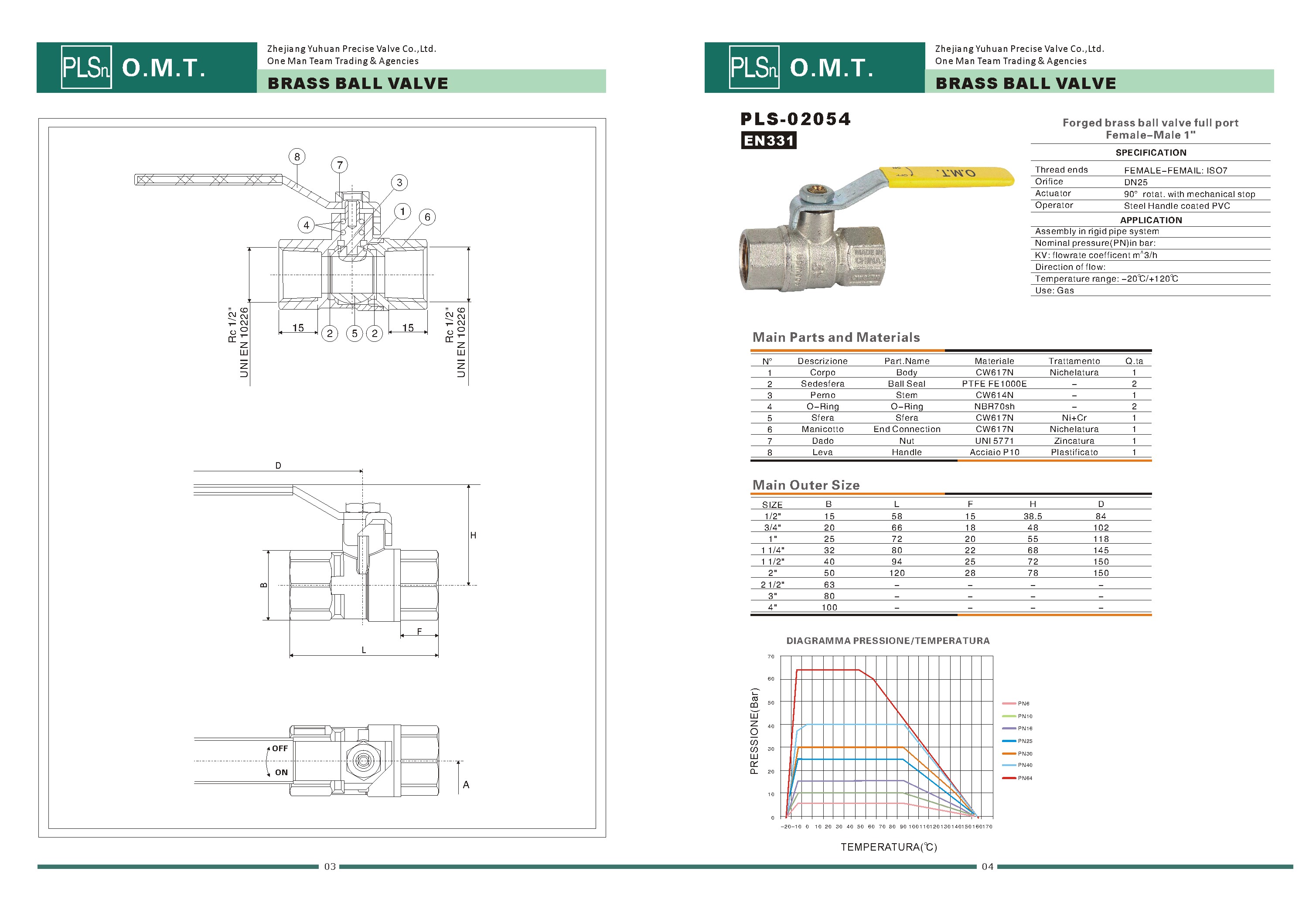
Task: Select callout number 1 on the section drawing
Action: tap(402, 212)
